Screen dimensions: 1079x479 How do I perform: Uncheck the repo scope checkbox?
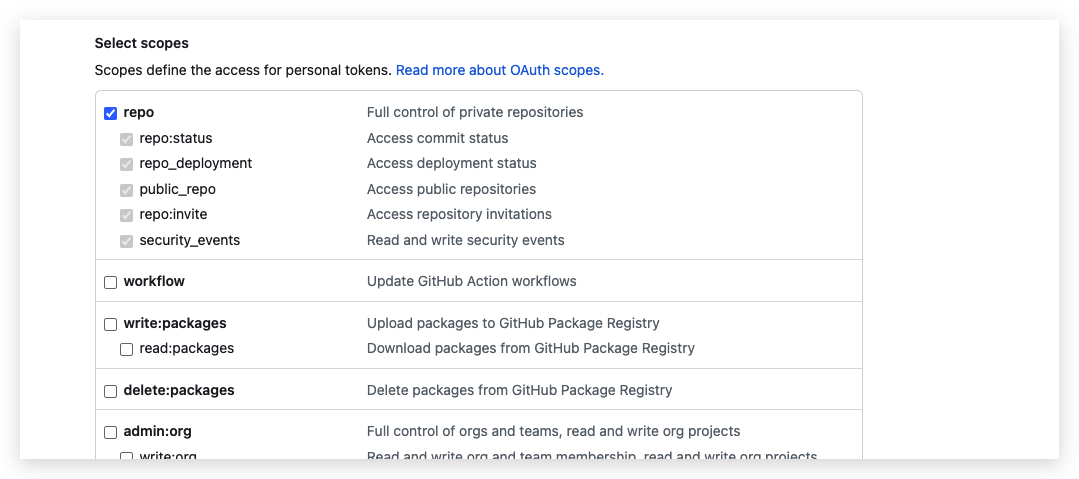point(111,113)
